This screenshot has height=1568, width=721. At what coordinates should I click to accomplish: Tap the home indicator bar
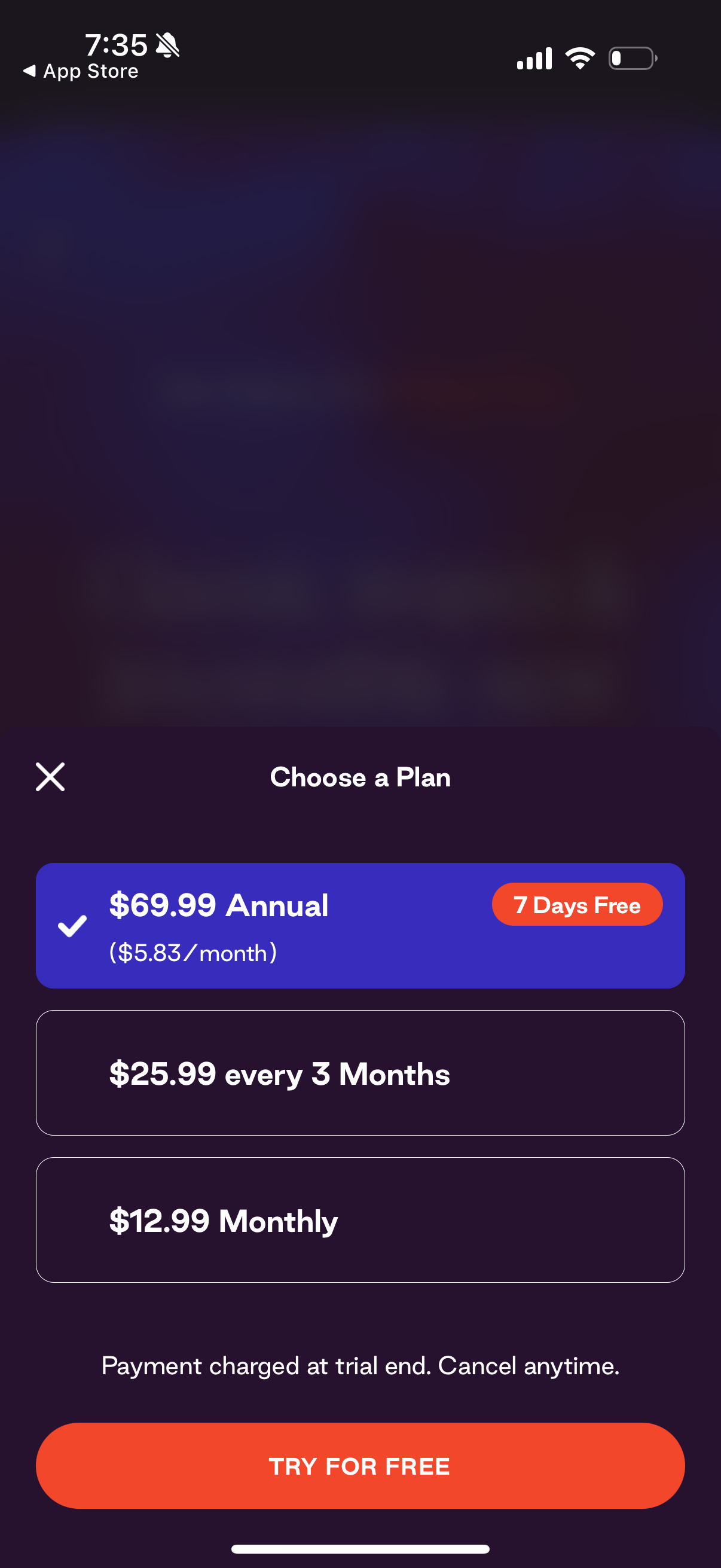coord(360,1549)
